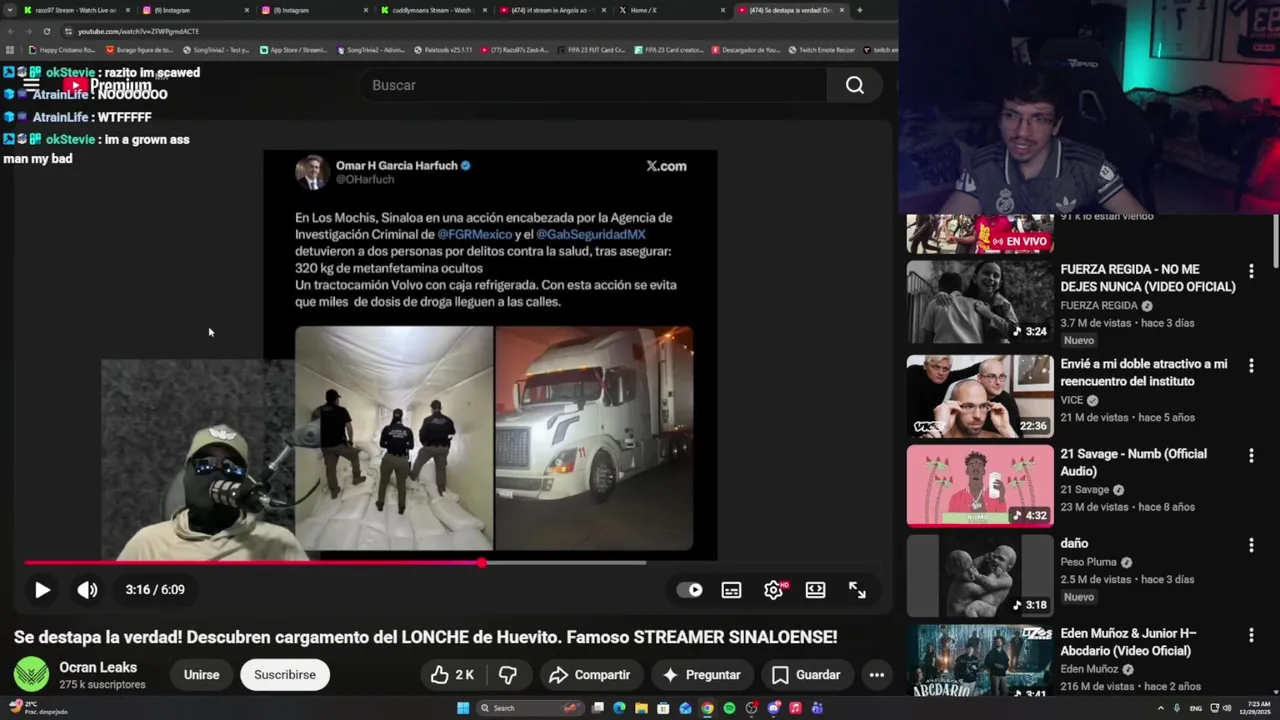Open the Ocran Leaks channel name link

[98, 668]
